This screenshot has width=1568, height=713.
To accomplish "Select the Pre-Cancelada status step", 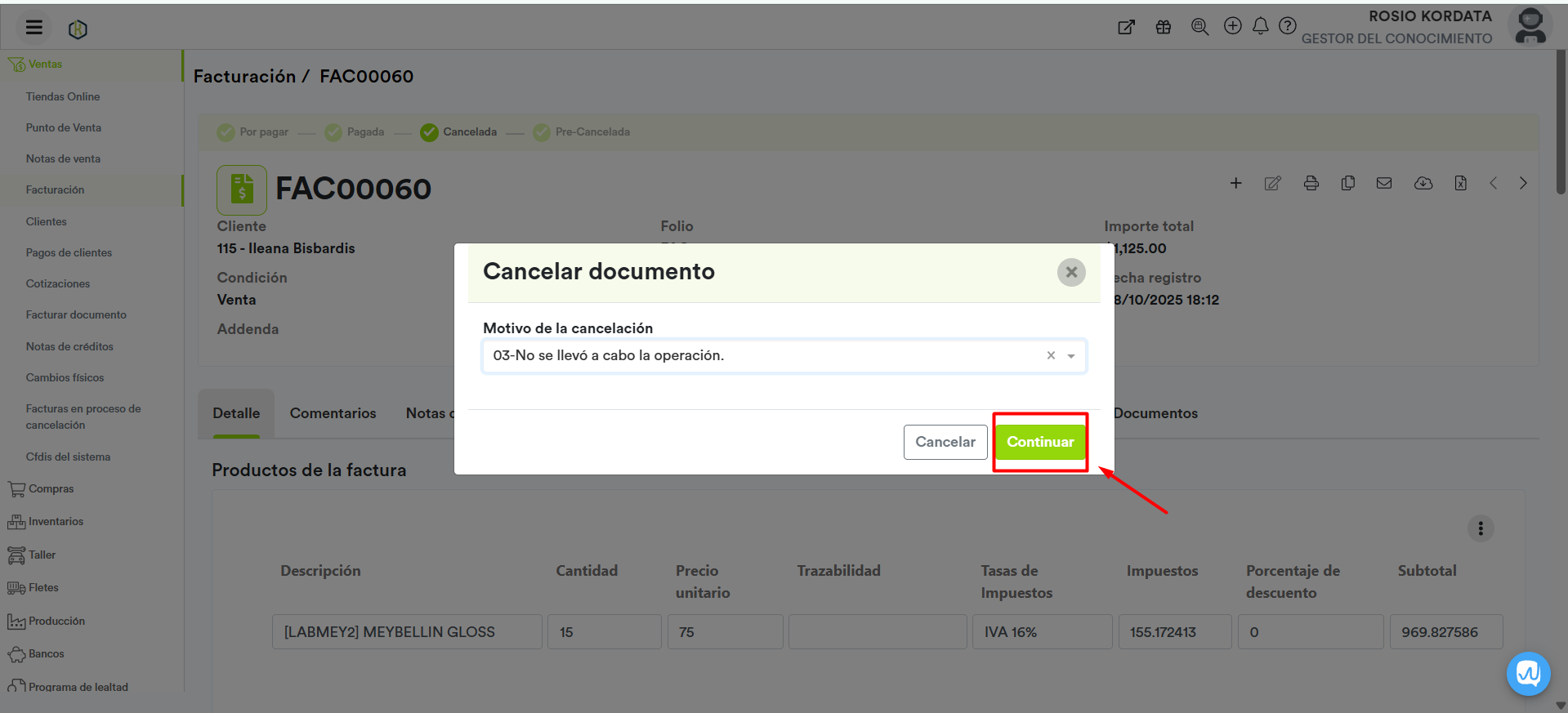I will [581, 132].
